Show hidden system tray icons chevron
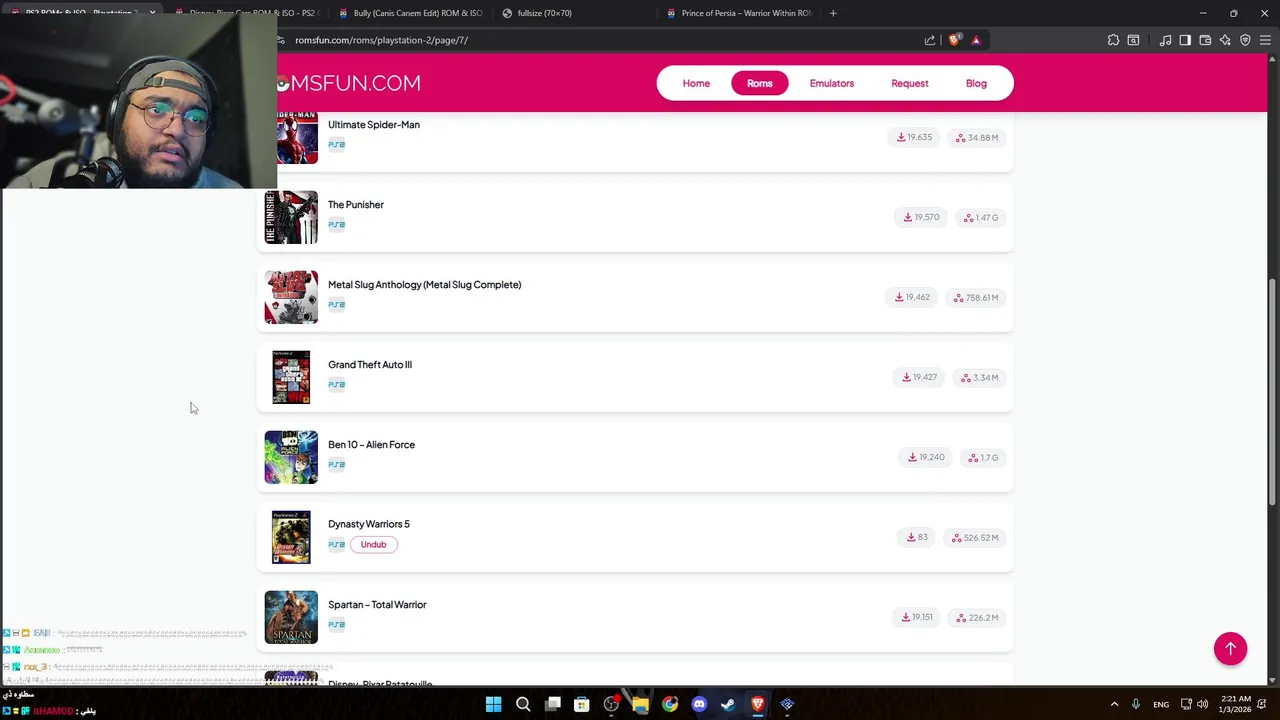Image resolution: width=1280 pixels, height=720 pixels. tap(1114, 704)
